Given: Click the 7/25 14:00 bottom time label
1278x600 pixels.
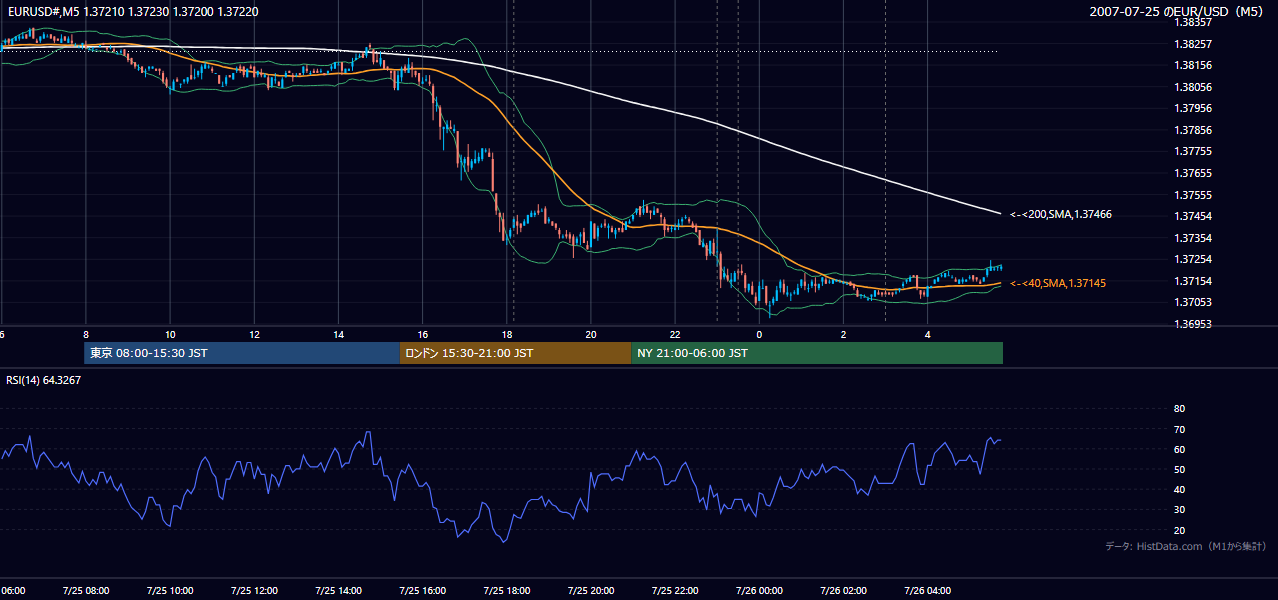Looking at the screenshot, I should tap(338, 590).
